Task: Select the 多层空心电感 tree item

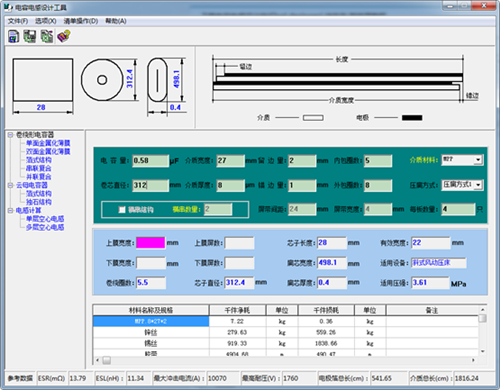Action: point(45,227)
